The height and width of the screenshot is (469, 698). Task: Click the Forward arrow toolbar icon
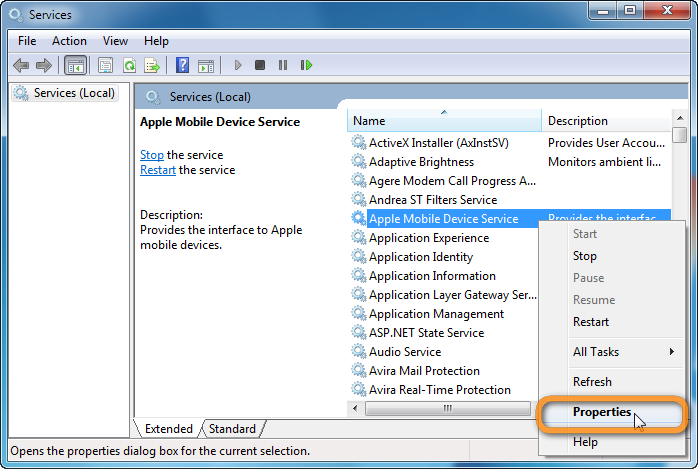click(x=44, y=65)
